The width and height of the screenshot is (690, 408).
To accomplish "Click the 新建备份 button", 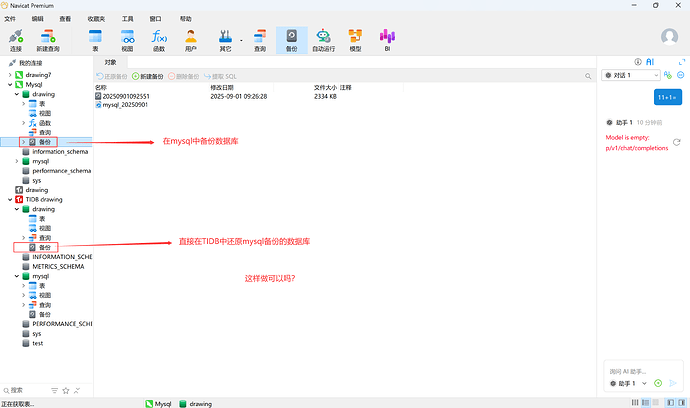I will [x=148, y=76].
